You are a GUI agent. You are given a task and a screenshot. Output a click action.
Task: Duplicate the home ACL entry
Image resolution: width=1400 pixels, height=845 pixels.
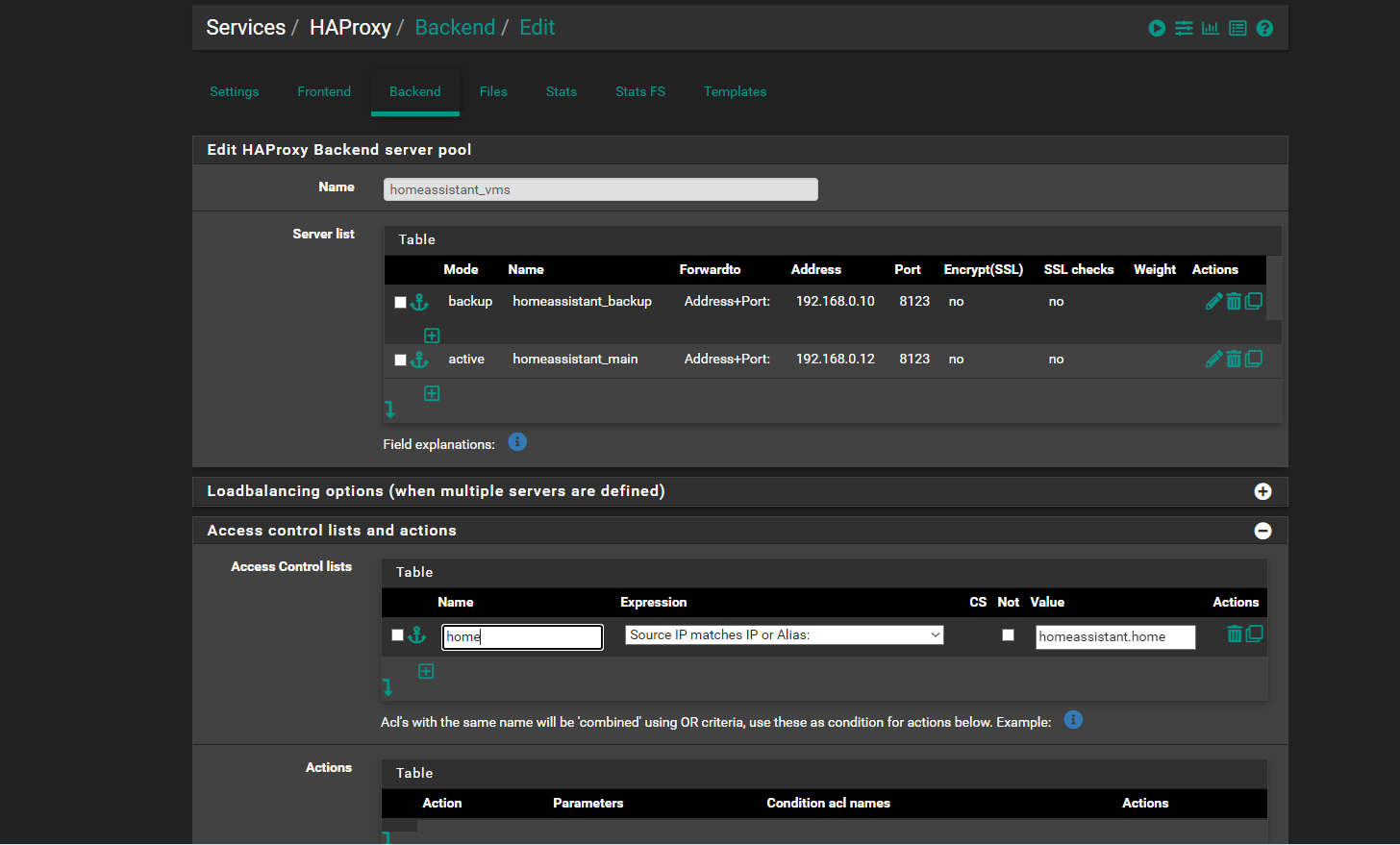1254,634
